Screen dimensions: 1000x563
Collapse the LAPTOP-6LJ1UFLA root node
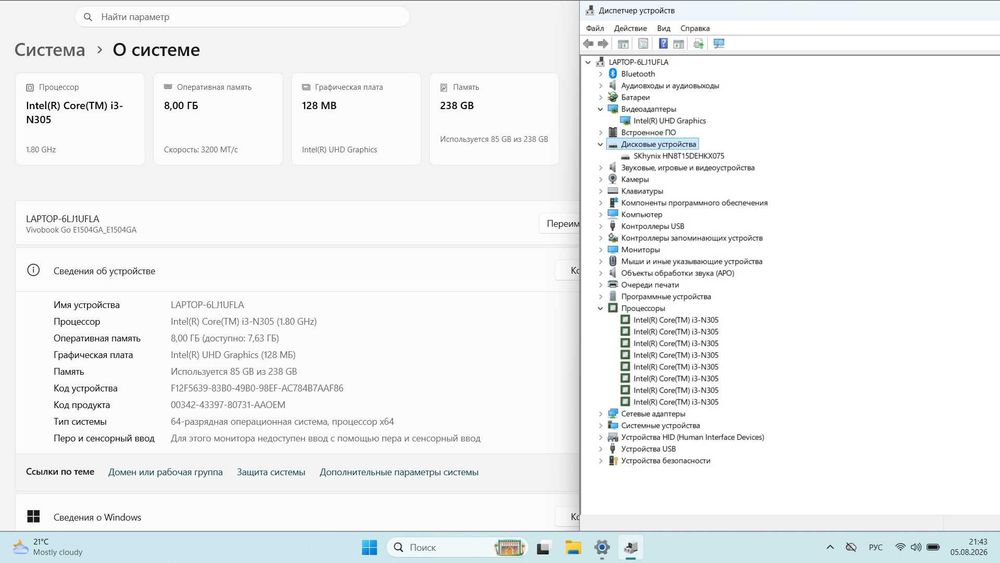point(588,62)
